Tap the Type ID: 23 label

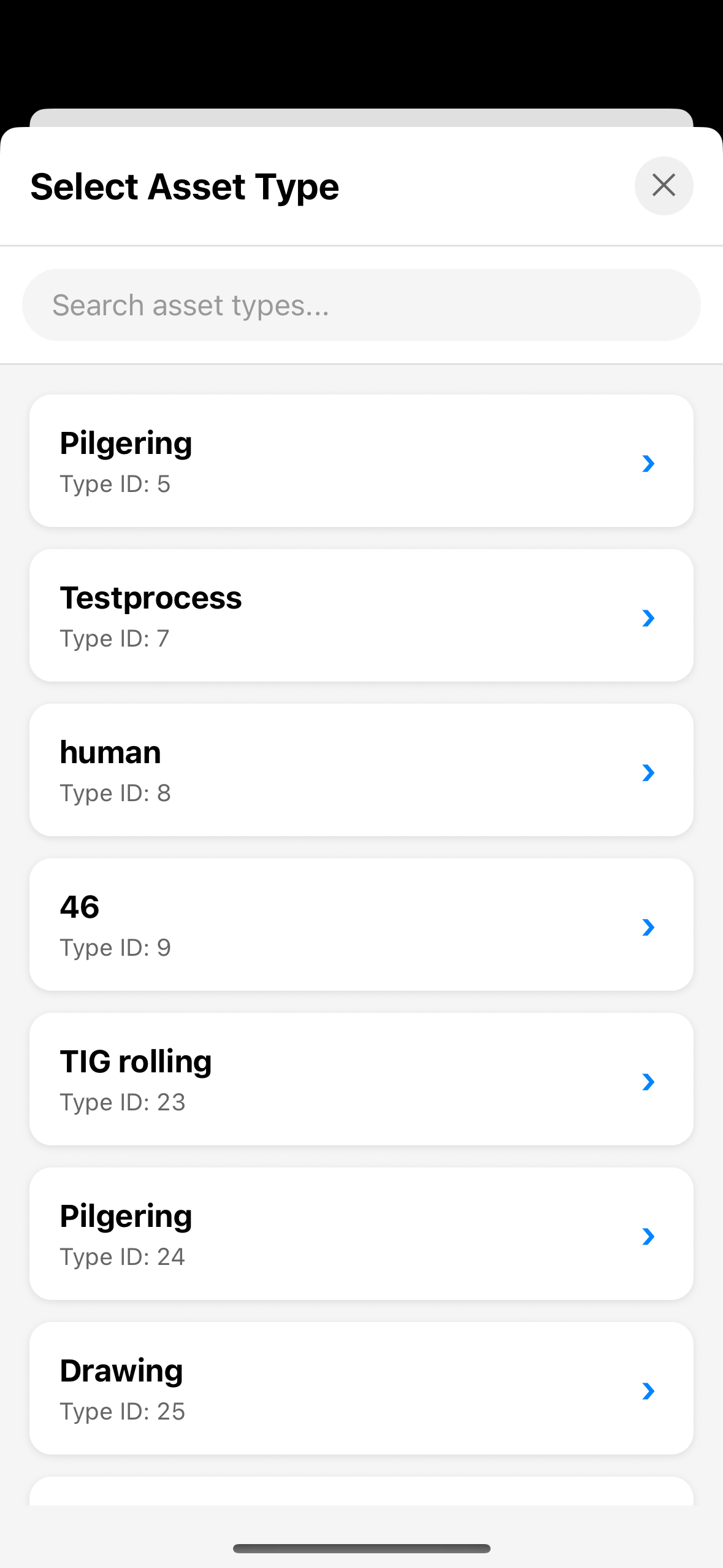point(123,1102)
